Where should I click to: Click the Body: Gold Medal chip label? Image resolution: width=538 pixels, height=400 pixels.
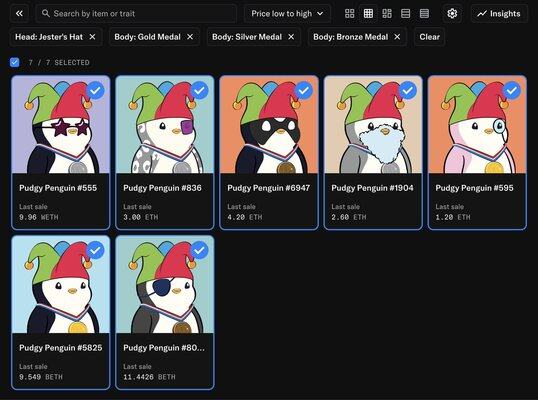pyautogui.click(x=148, y=37)
